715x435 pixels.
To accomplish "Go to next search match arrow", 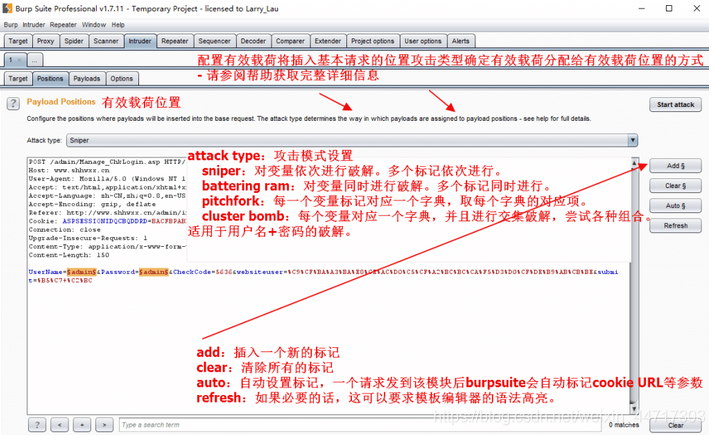I will tap(104, 425).
